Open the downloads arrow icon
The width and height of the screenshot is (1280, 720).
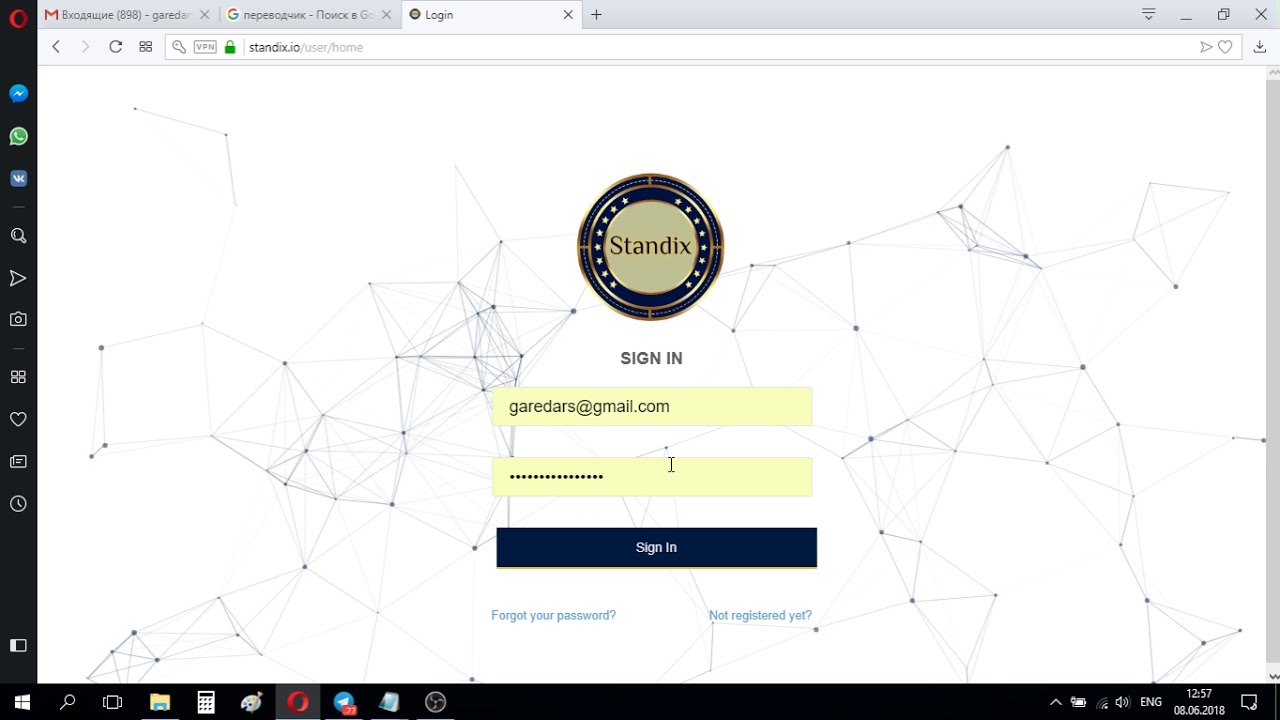click(x=1259, y=47)
